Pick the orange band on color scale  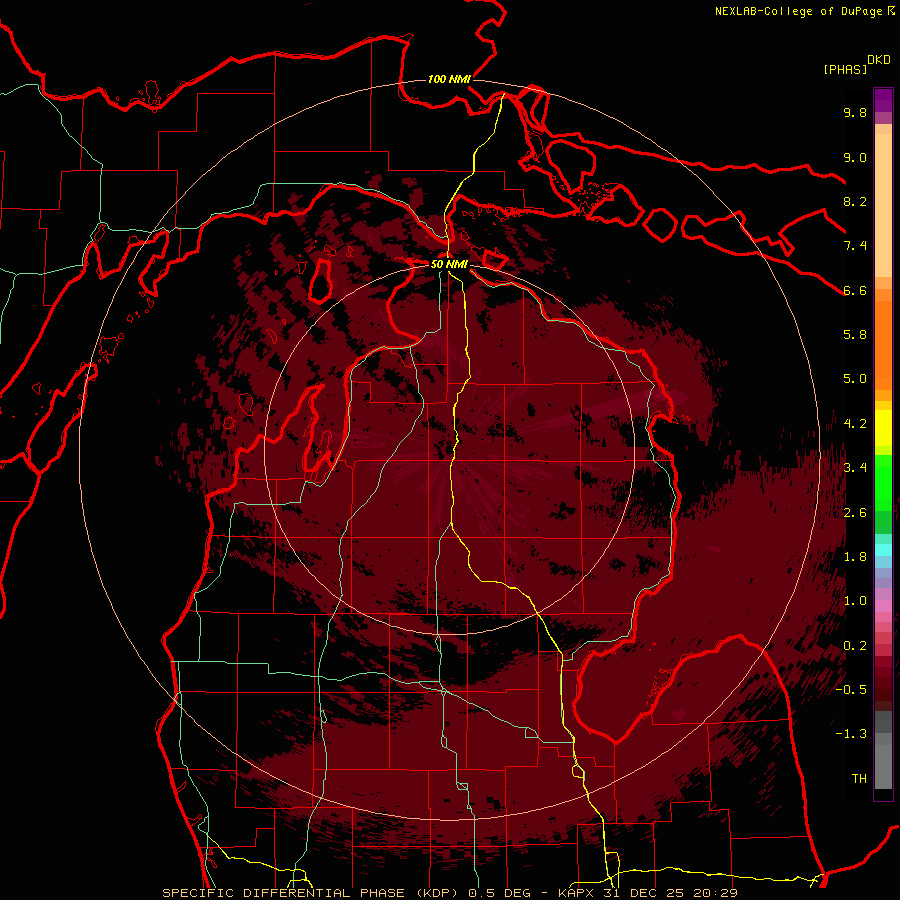(x=883, y=346)
